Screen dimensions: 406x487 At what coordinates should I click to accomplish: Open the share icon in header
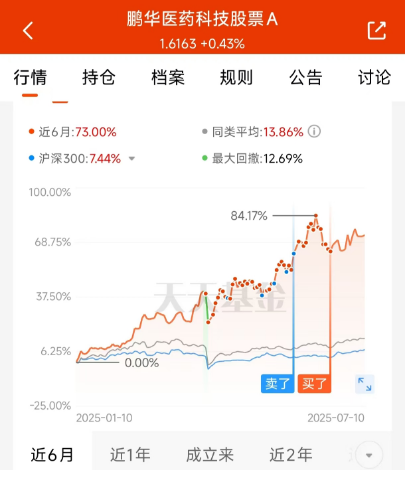pos(377,31)
